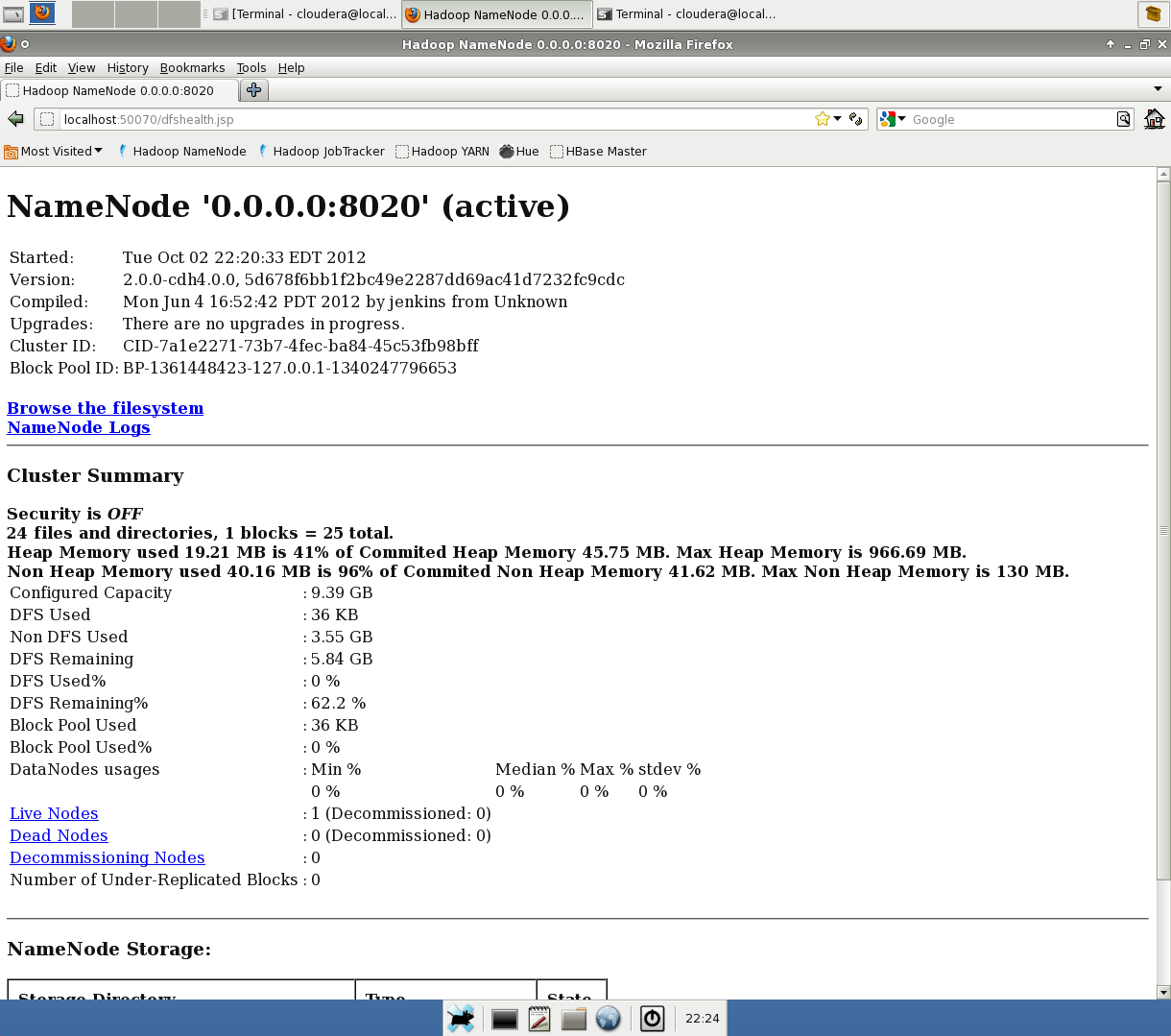Click the reload page icon in the address bar
Screen dimensions: 1171x1036
pyautogui.click(x=856, y=119)
